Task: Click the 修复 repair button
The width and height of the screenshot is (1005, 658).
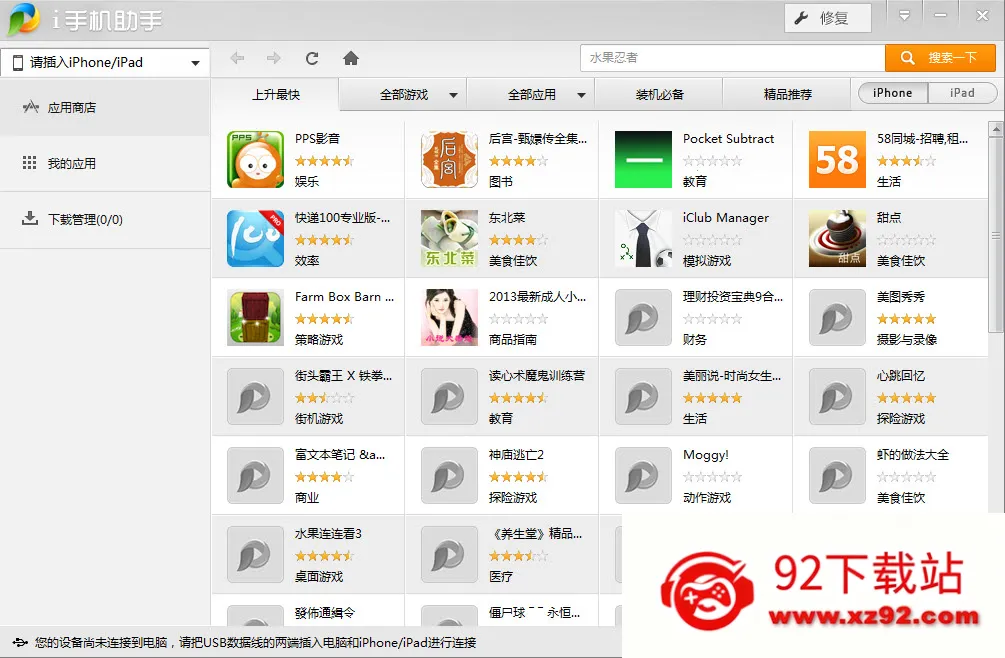Action: click(828, 18)
